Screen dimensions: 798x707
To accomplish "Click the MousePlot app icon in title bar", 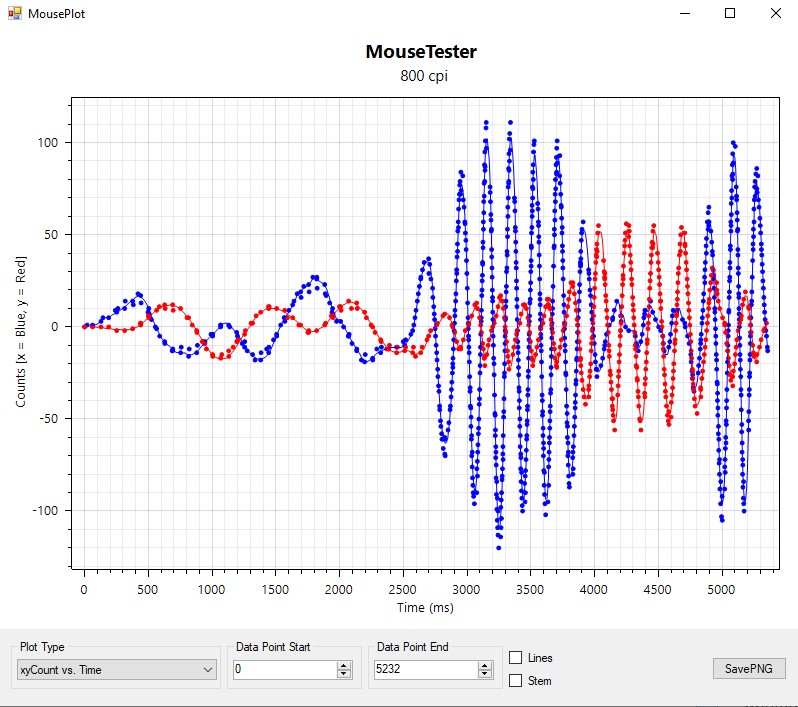I will [14, 14].
